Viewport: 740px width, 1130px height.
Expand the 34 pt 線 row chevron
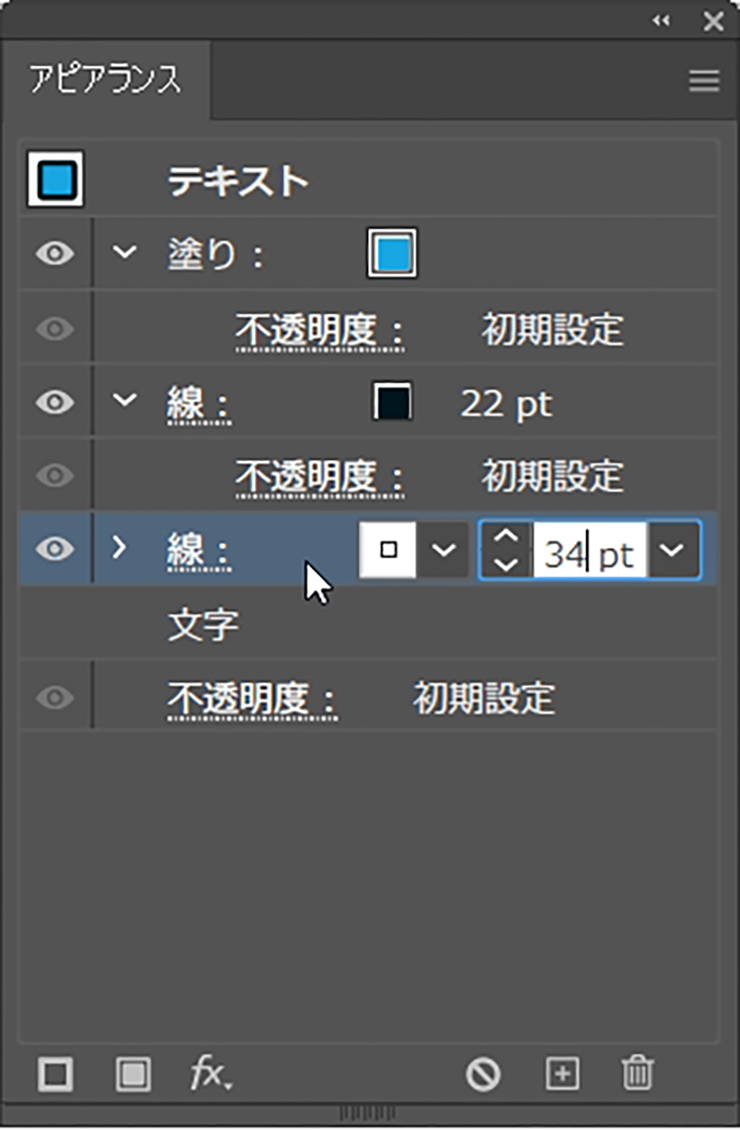[120, 548]
